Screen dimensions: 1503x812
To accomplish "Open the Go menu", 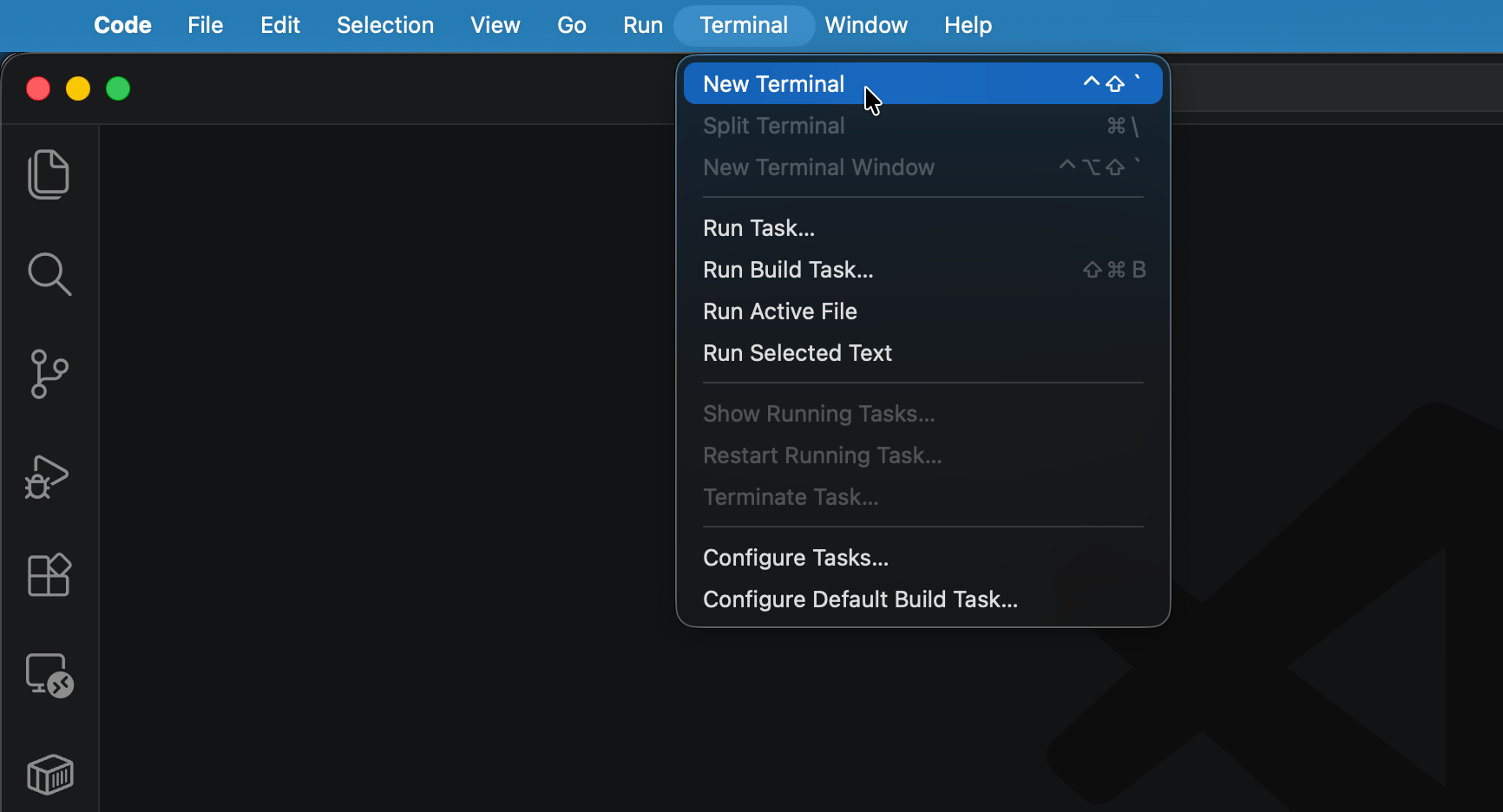I will click(x=572, y=25).
